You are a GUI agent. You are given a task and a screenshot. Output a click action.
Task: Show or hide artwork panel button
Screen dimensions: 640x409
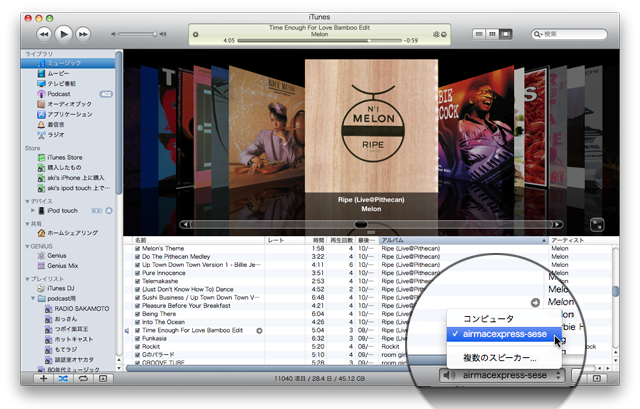103,378
